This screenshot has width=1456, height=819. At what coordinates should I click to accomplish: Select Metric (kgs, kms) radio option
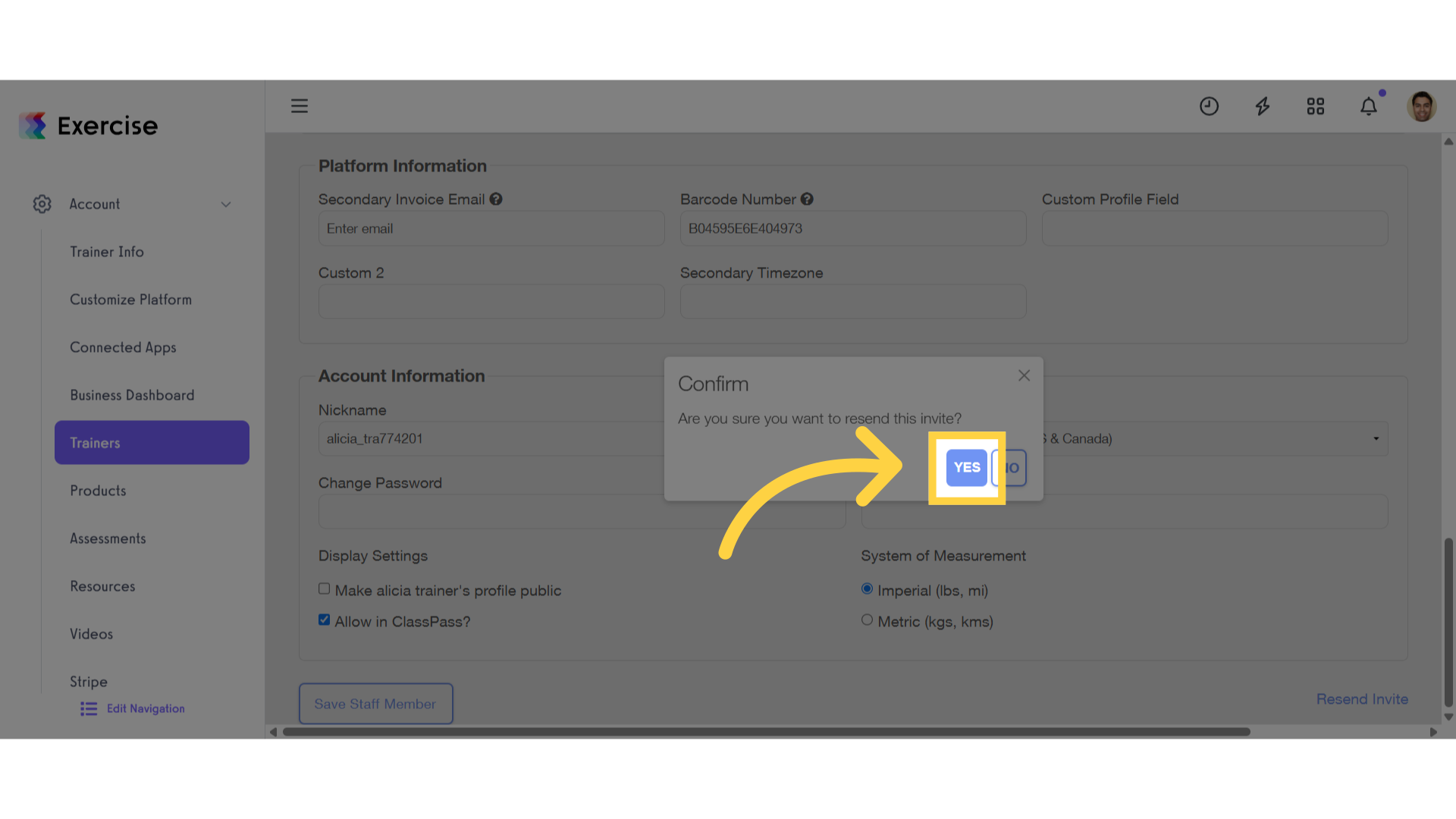click(867, 620)
